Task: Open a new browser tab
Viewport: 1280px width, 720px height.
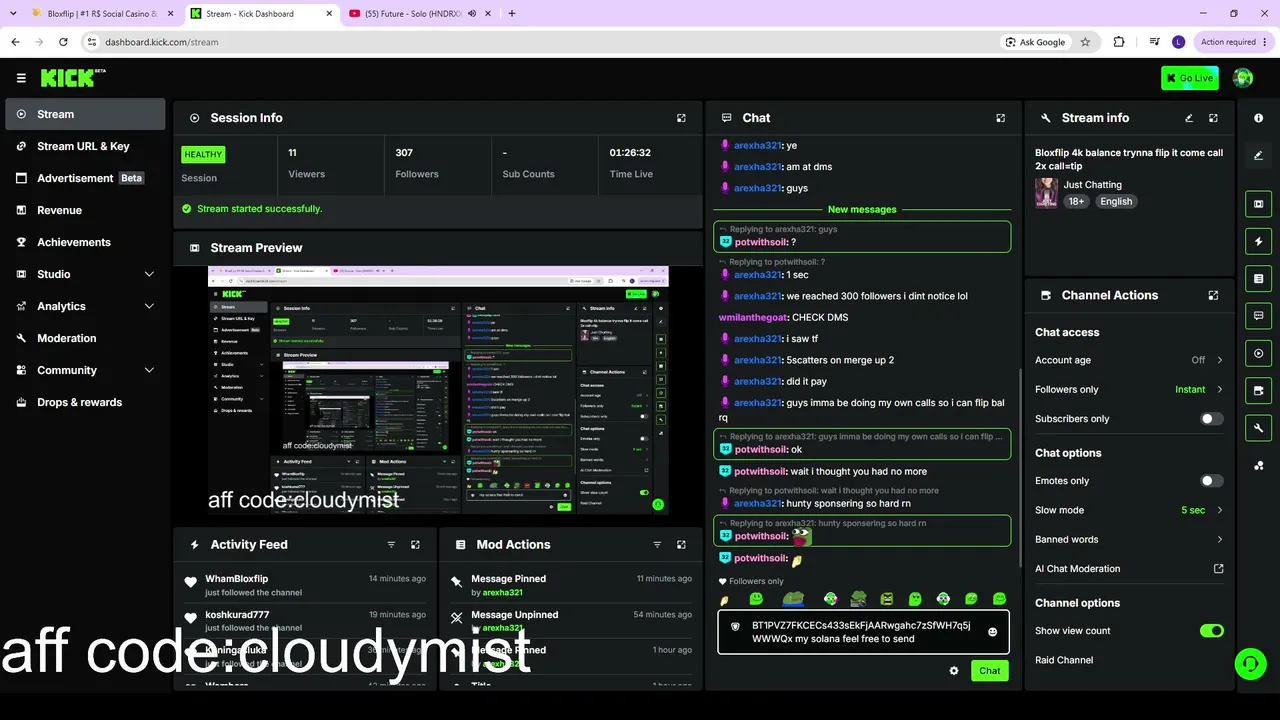Action: [x=512, y=14]
